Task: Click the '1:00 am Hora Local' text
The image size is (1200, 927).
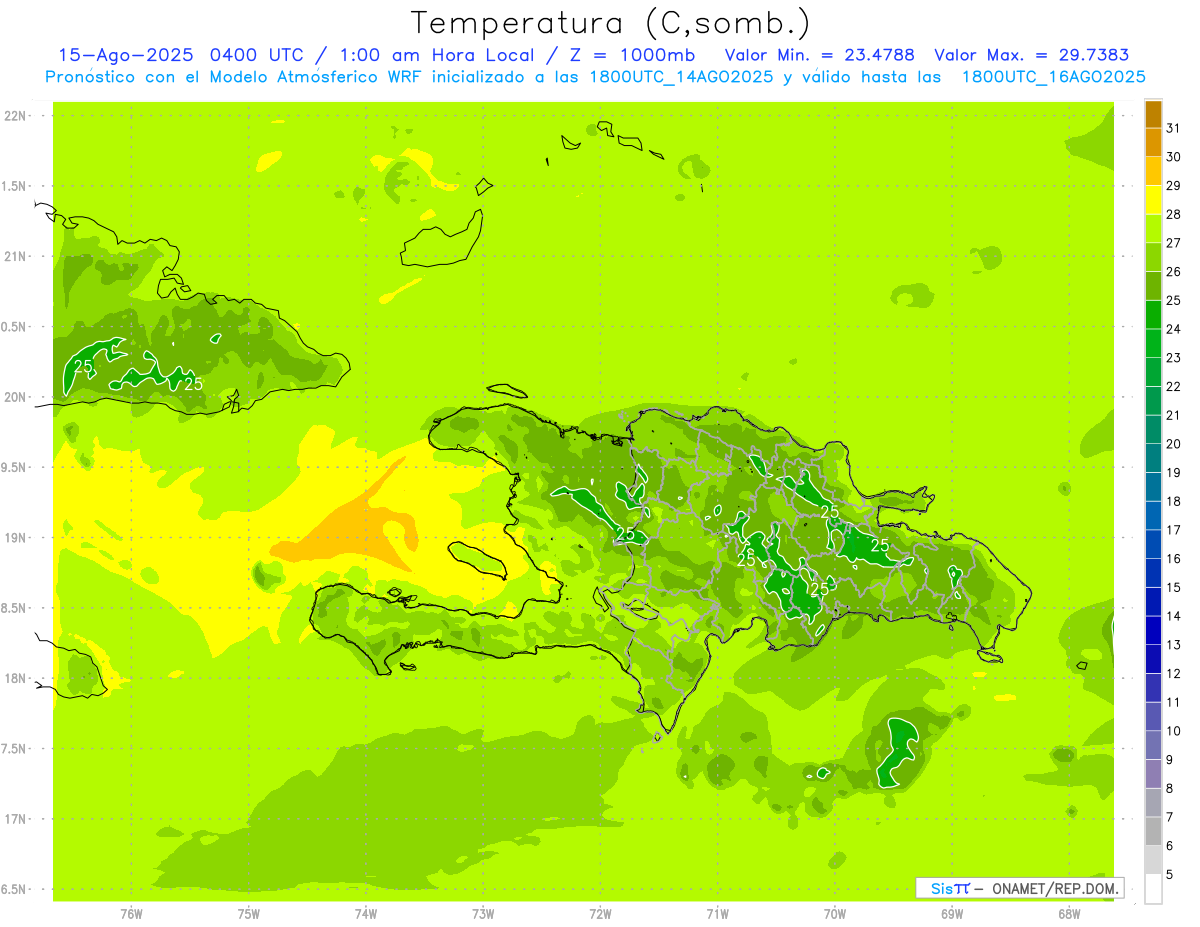Action: click(x=442, y=55)
